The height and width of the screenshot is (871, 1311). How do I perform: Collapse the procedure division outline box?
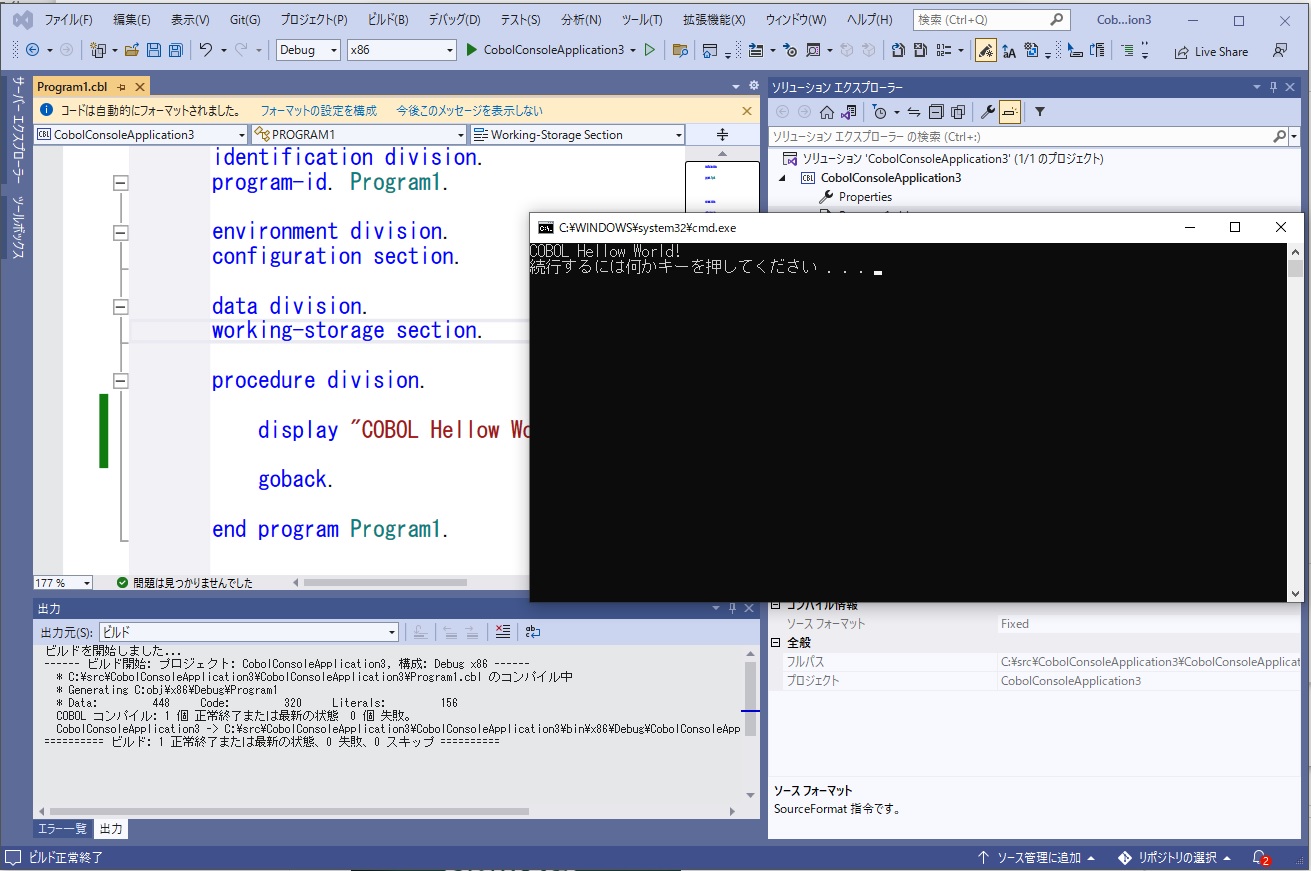pyautogui.click(x=121, y=381)
